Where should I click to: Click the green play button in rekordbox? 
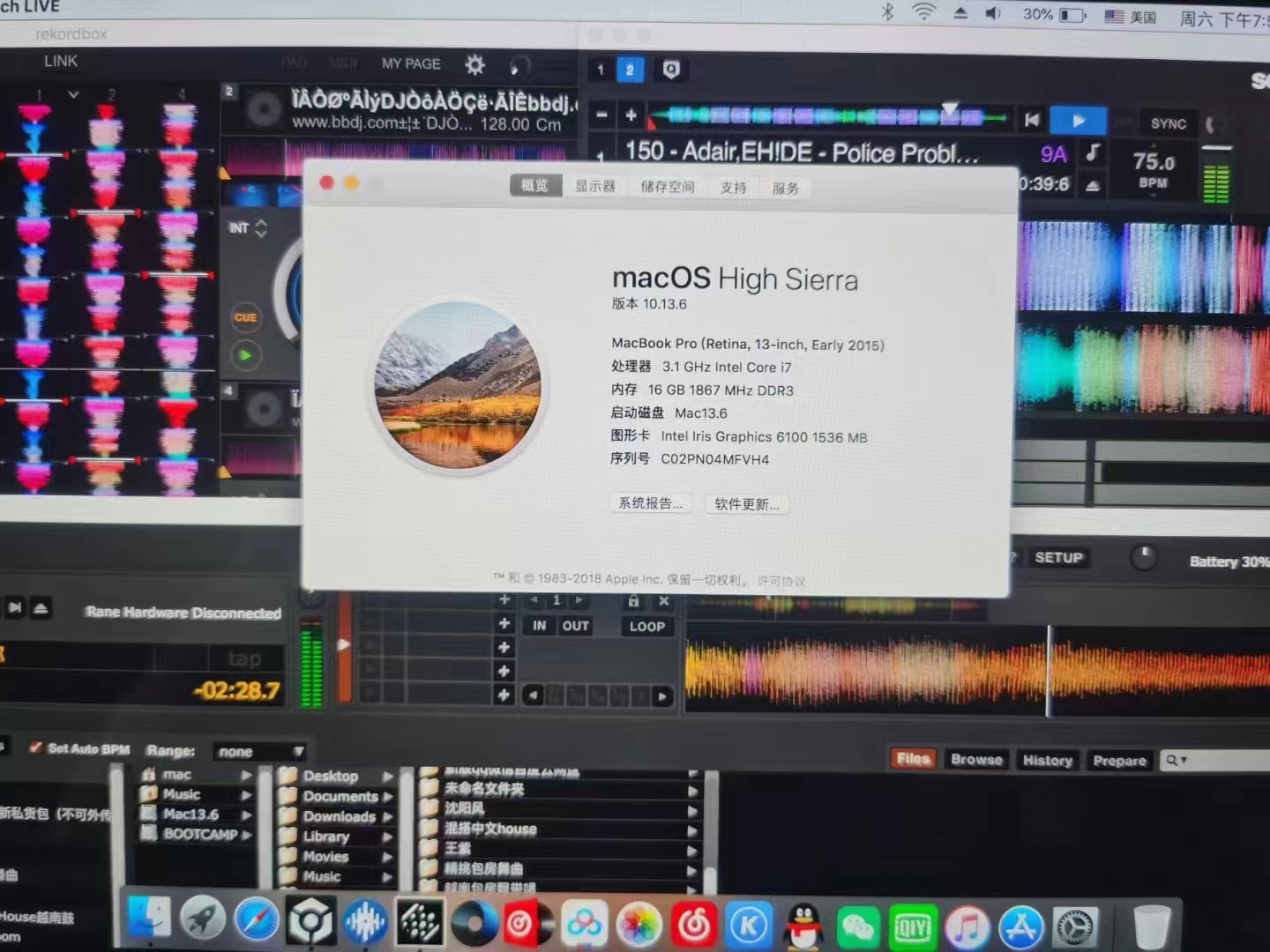coord(245,356)
